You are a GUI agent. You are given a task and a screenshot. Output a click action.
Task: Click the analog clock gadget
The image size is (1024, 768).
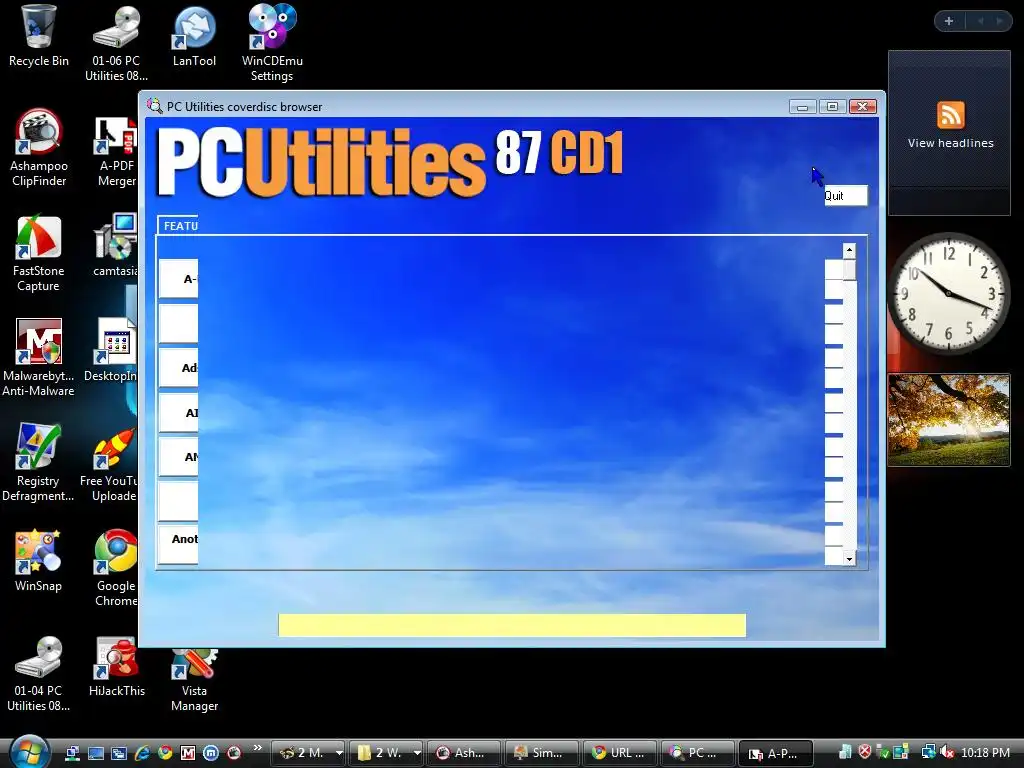949,293
